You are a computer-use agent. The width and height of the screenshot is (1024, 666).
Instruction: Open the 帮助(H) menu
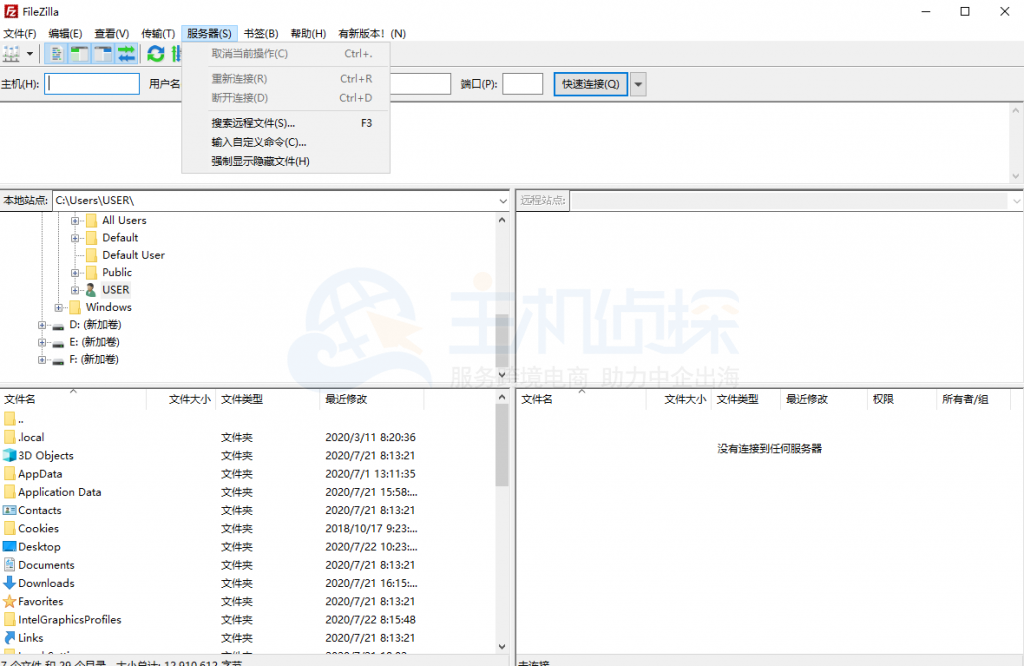click(x=308, y=33)
